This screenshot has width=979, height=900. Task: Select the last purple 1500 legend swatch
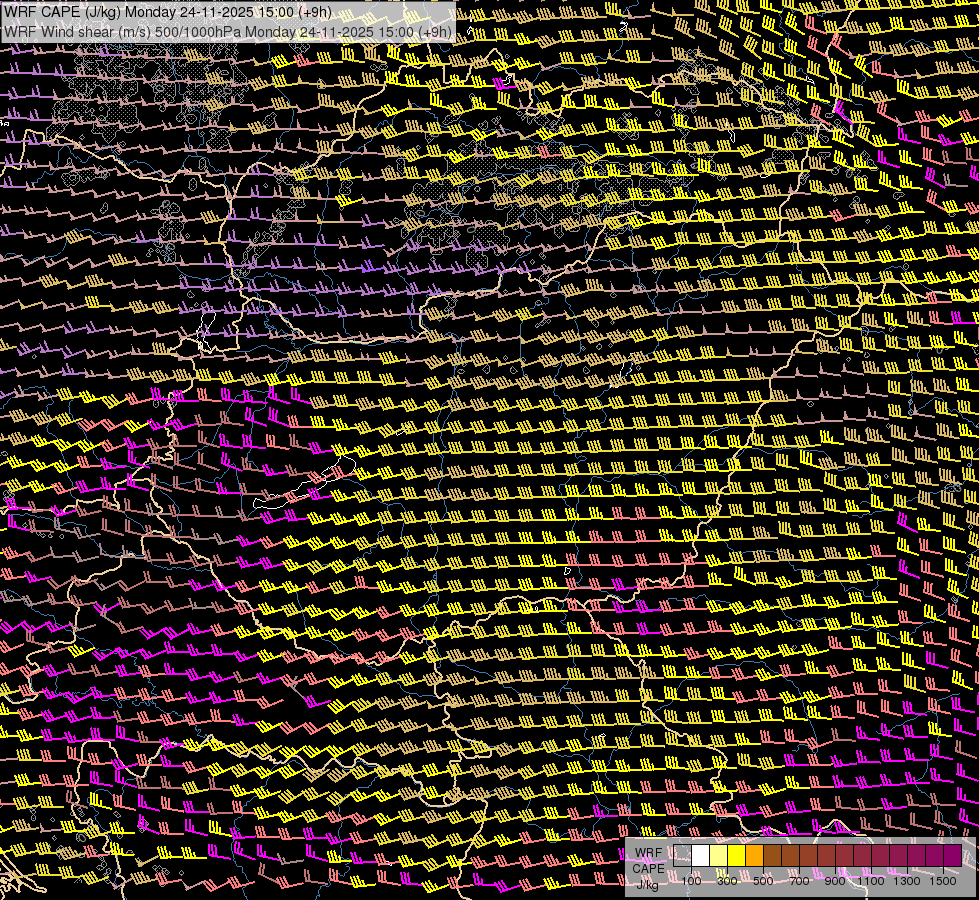pos(953,856)
